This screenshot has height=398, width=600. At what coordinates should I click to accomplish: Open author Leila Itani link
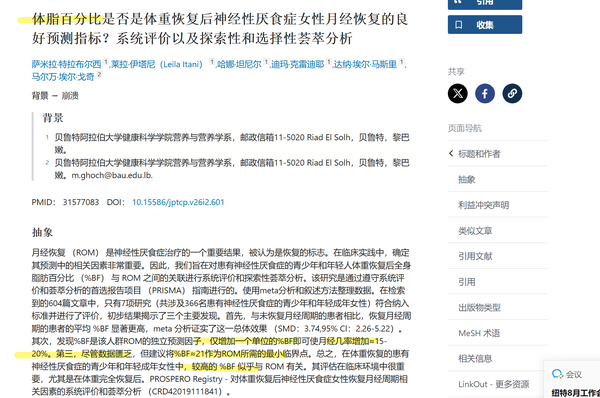point(157,64)
